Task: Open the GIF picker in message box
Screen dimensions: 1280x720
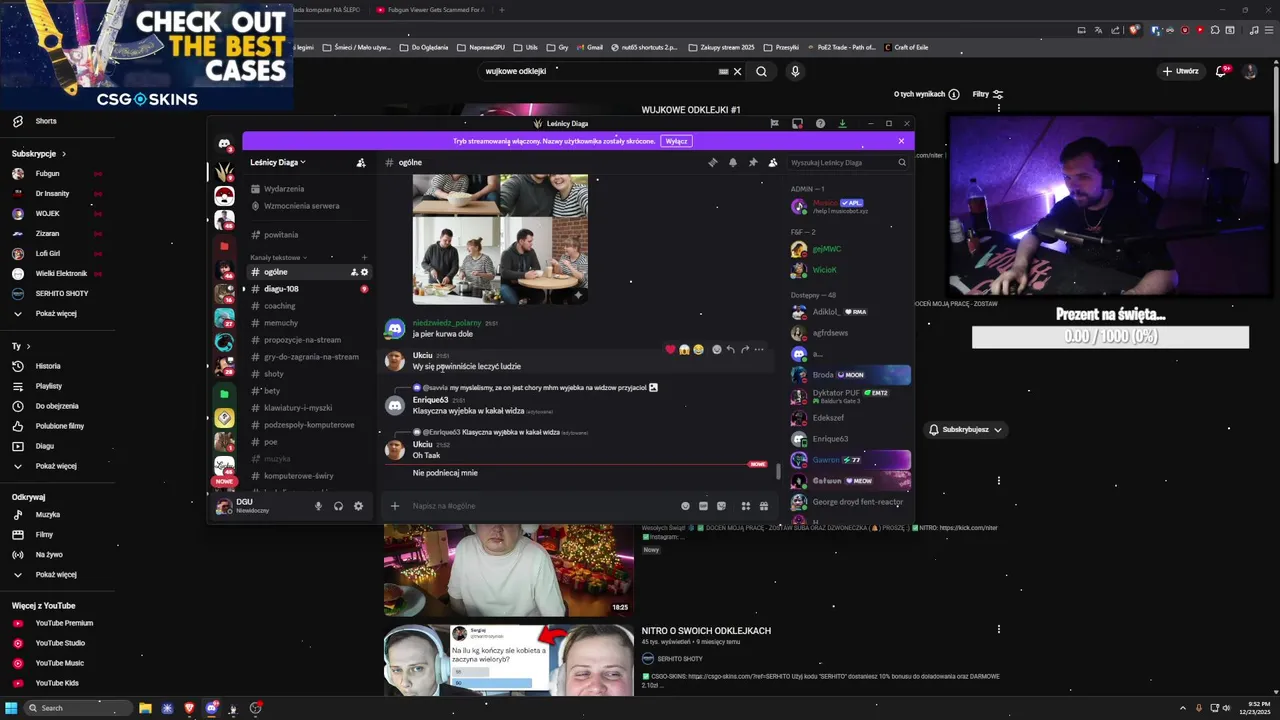Action: [x=703, y=506]
